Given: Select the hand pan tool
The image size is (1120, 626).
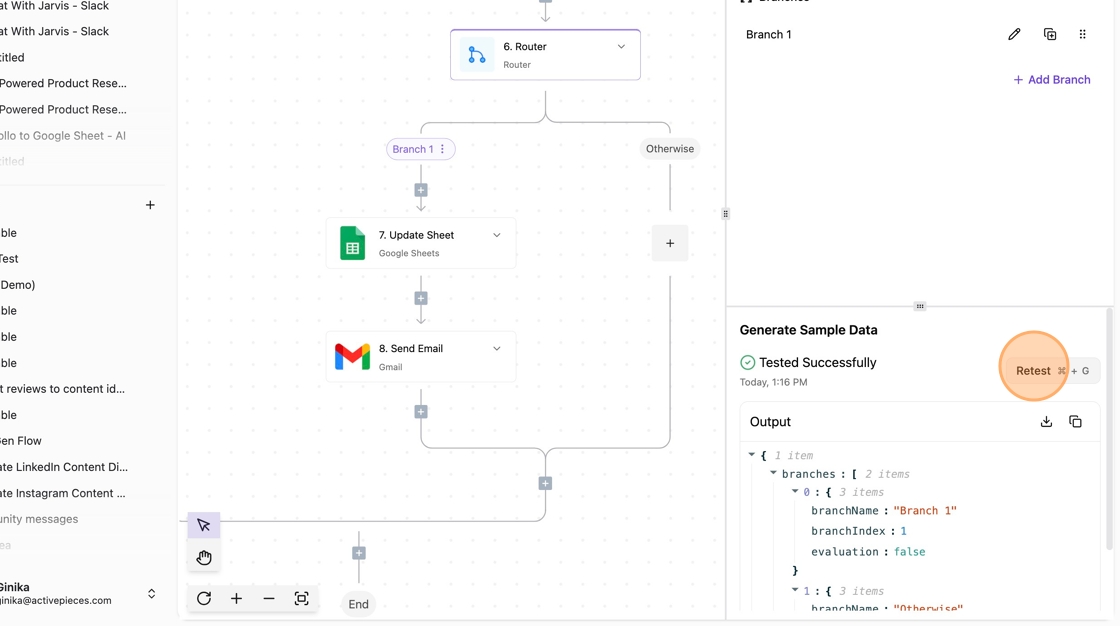Looking at the screenshot, I should point(204,557).
